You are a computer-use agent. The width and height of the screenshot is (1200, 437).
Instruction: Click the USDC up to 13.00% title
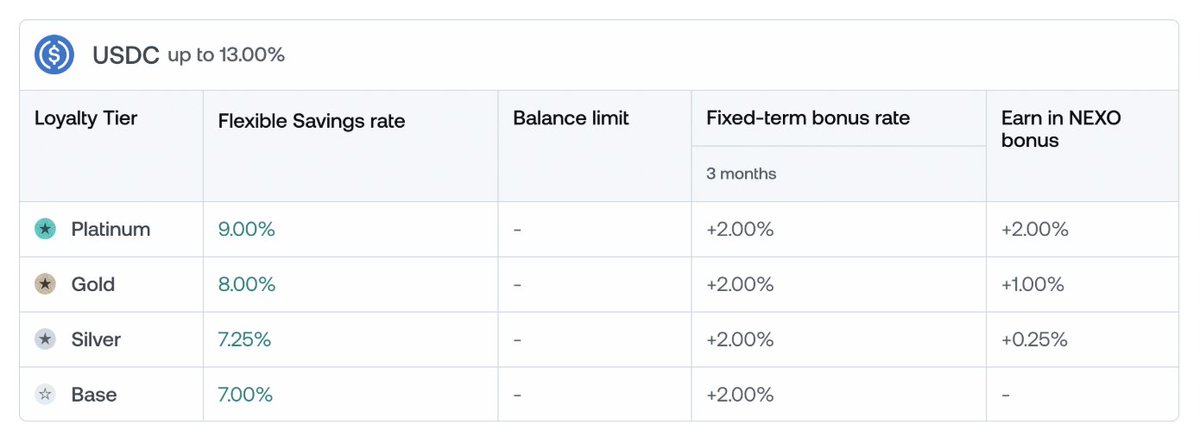coord(188,55)
